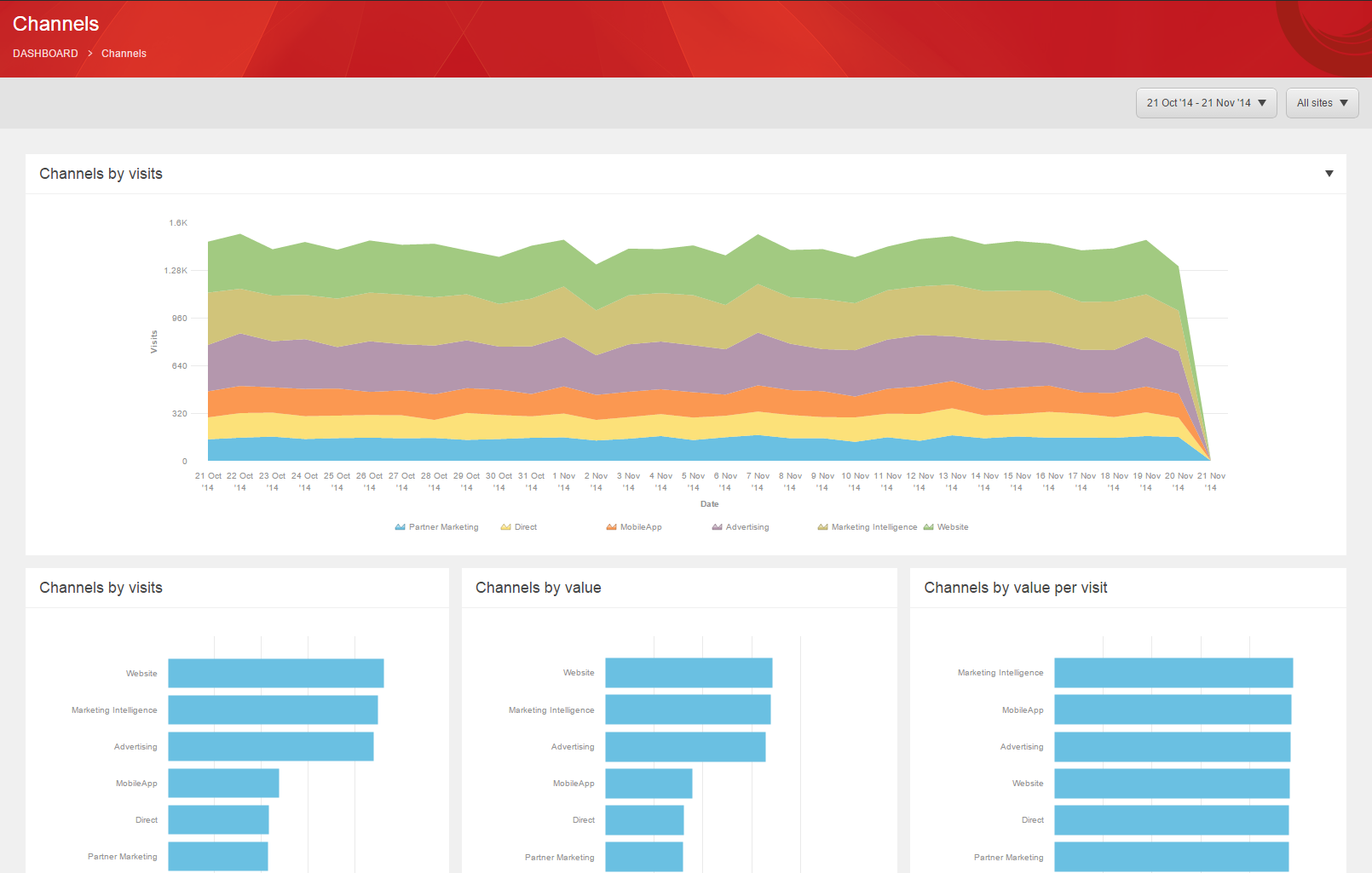1372x873 pixels.
Task: Select MobileApp bar in Channels by value
Action: coord(649,783)
